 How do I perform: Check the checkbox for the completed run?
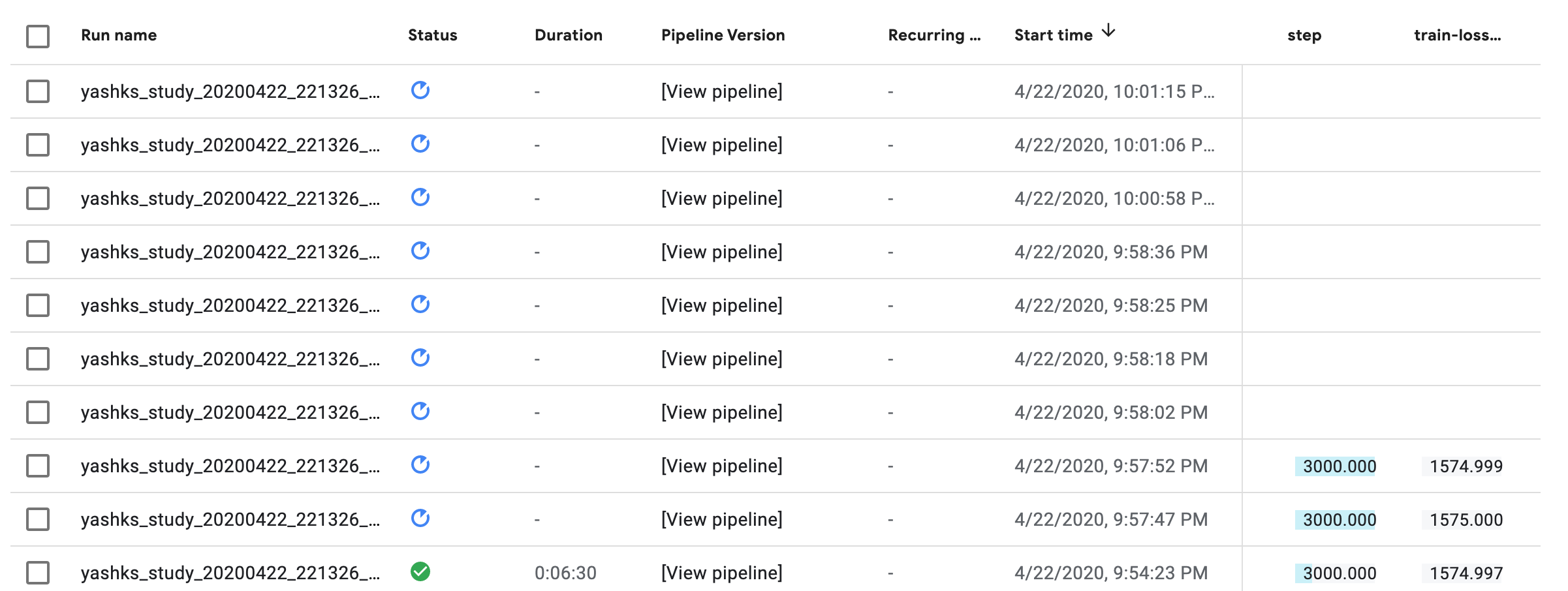tap(37, 572)
